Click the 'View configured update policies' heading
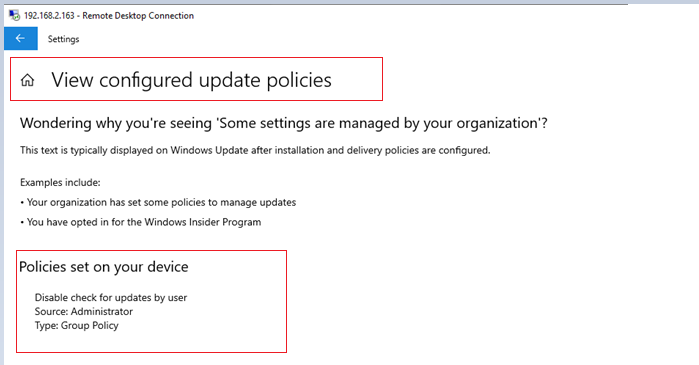This screenshot has width=699, height=365. pyautogui.click(x=191, y=80)
